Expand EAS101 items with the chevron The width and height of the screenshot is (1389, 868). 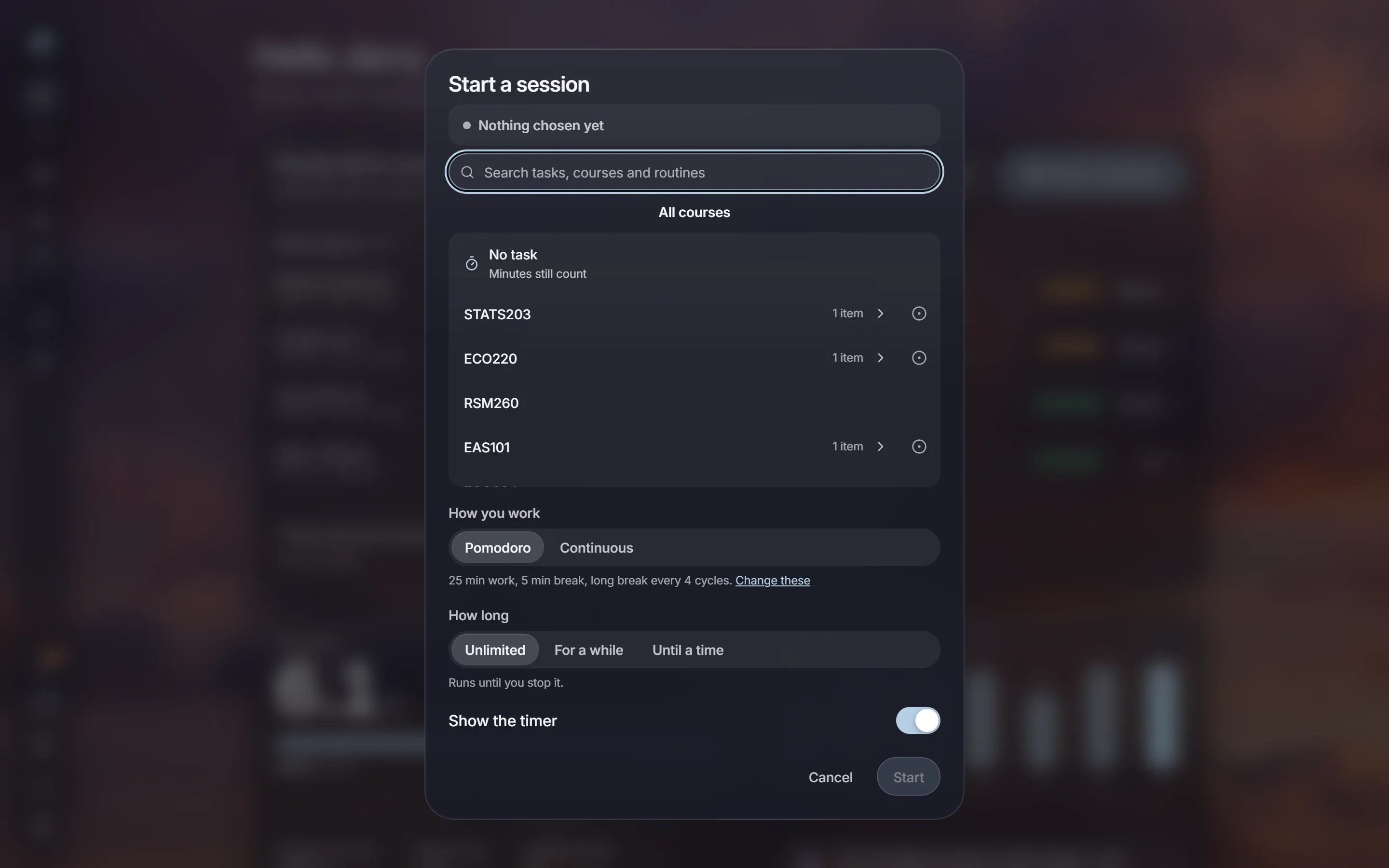(881, 447)
